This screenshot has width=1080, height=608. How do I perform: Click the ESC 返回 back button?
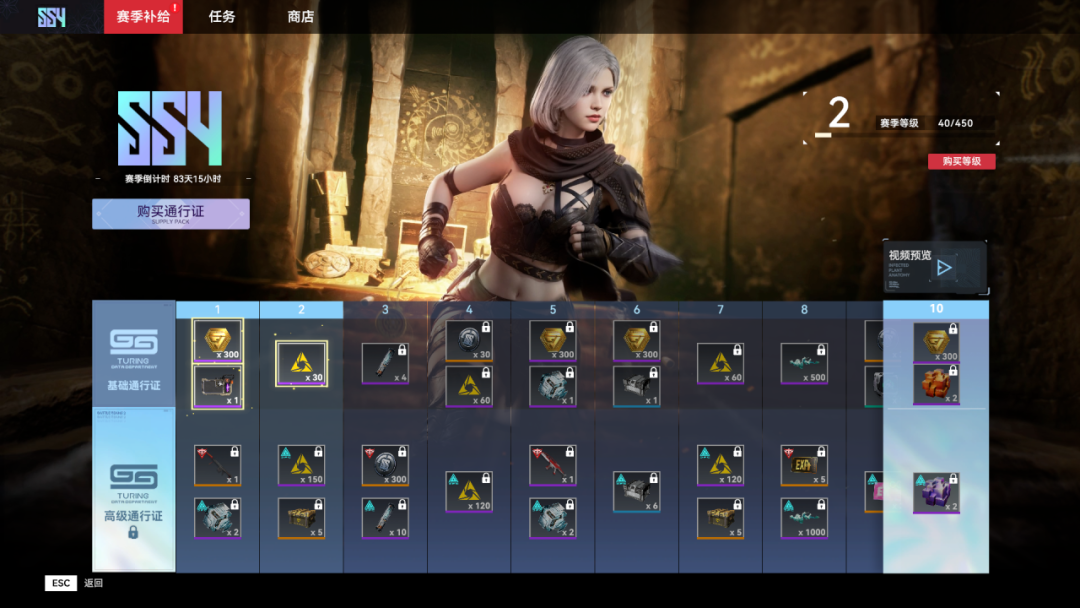coord(74,583)
